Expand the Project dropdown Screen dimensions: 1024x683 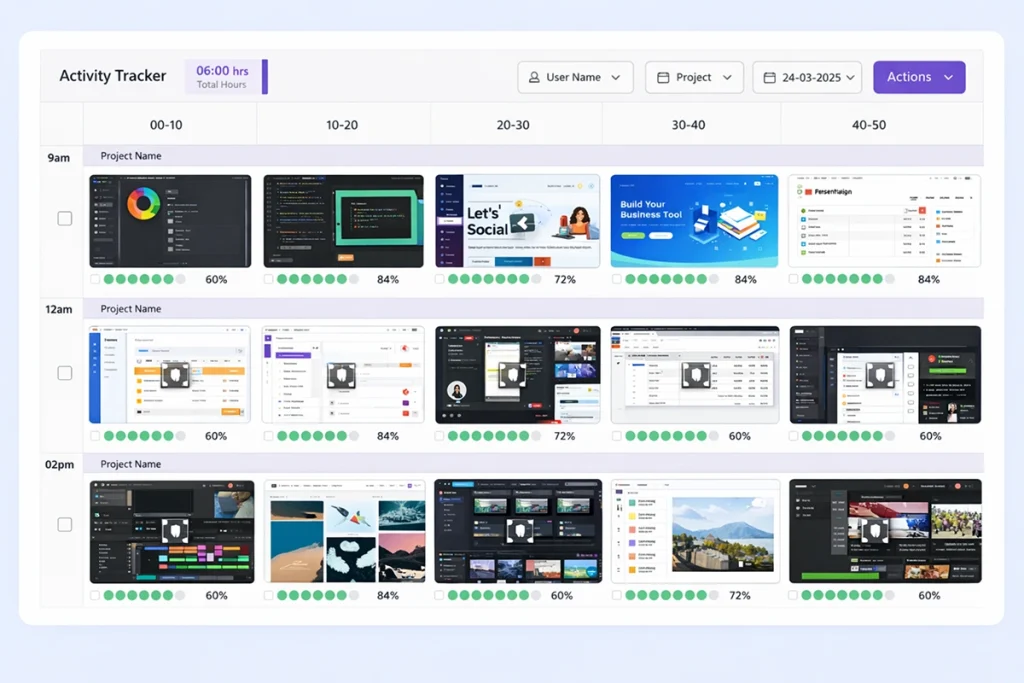(694, 78)
